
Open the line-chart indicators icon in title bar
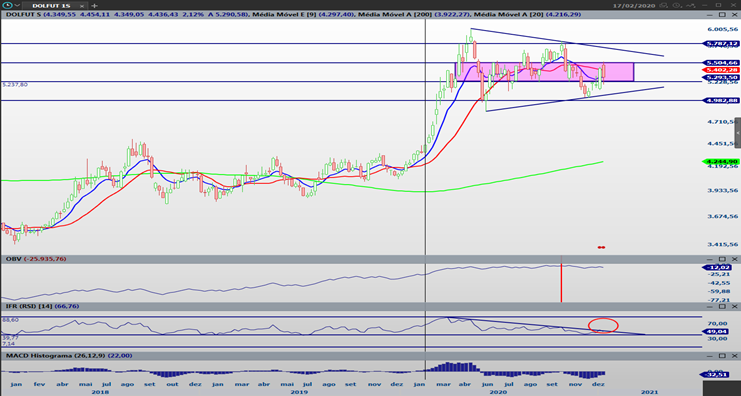tap(690, 5)
